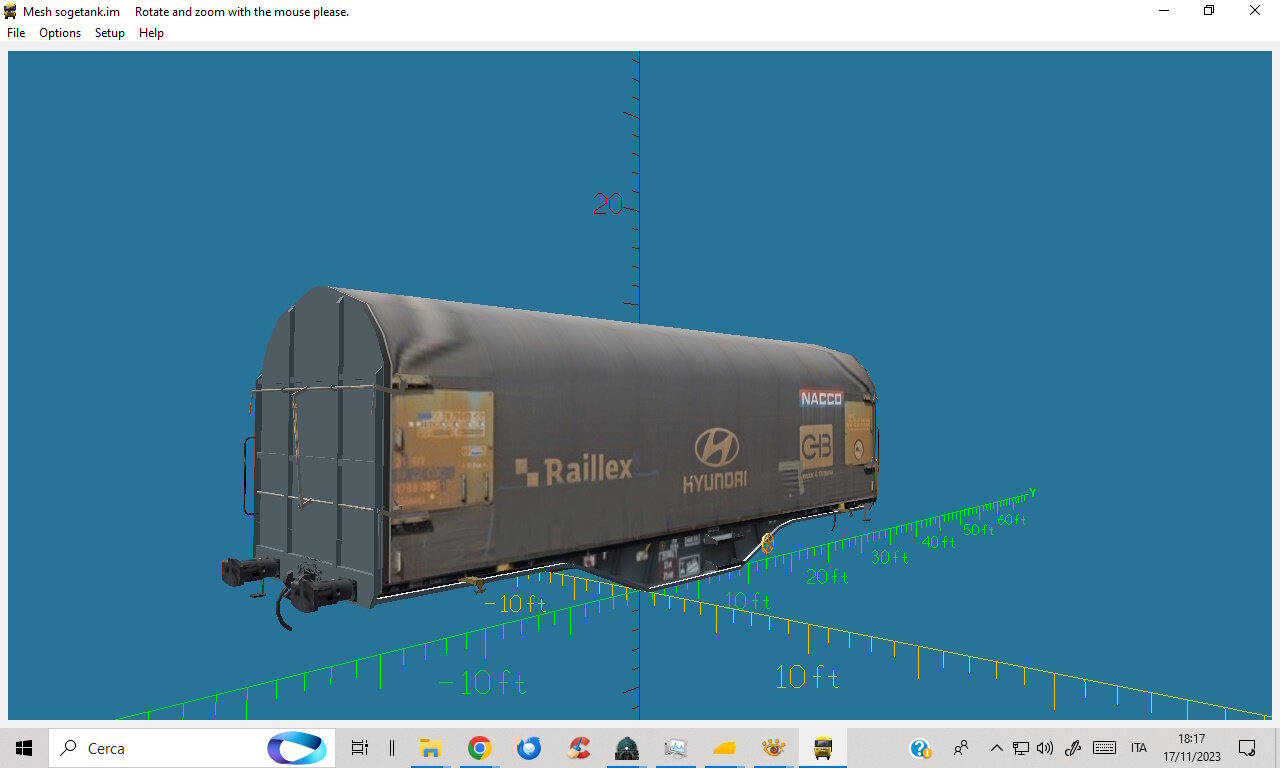This screenshot has width=1280, height=768.
Task: Open the CCleaner icon in taskbar
Action: (x=578, y=748)
